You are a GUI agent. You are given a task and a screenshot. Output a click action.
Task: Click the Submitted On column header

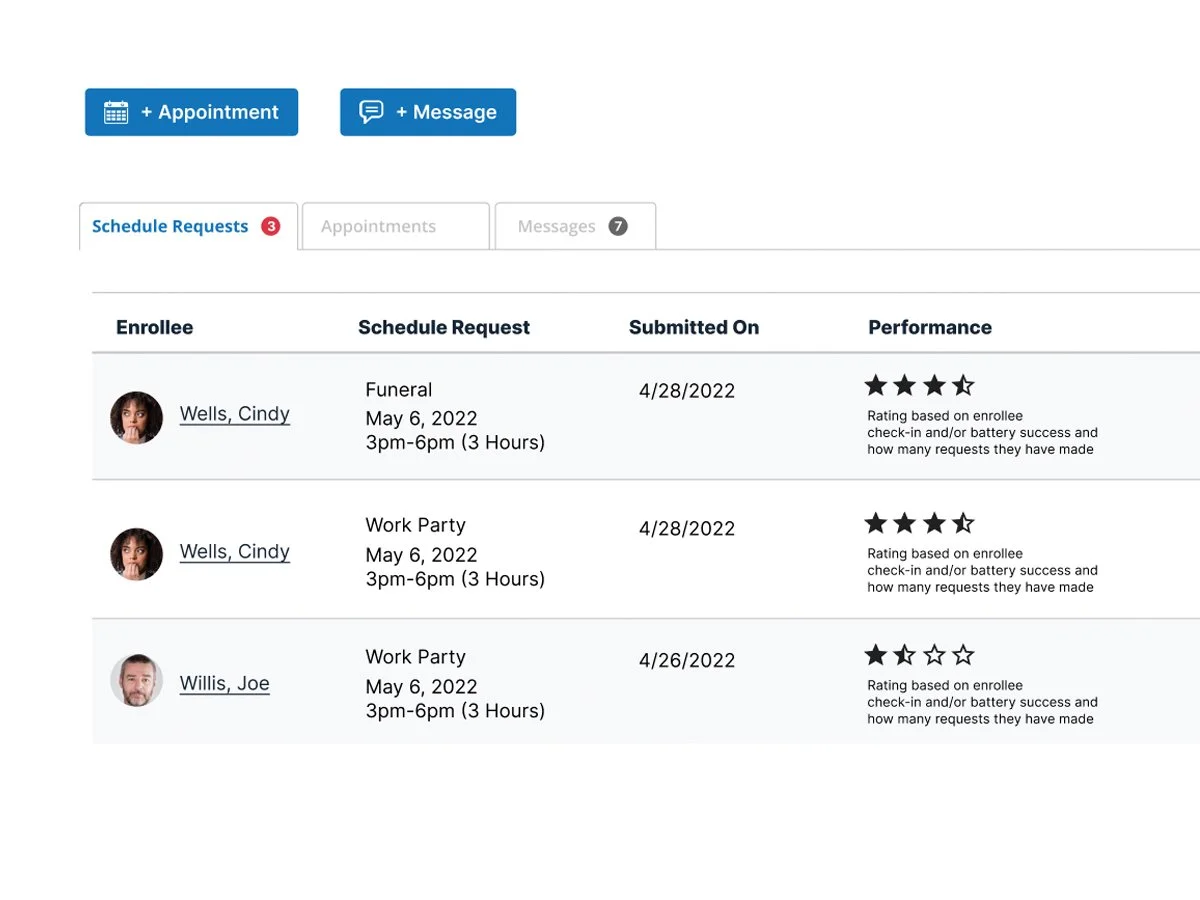[x=694, y=327]
